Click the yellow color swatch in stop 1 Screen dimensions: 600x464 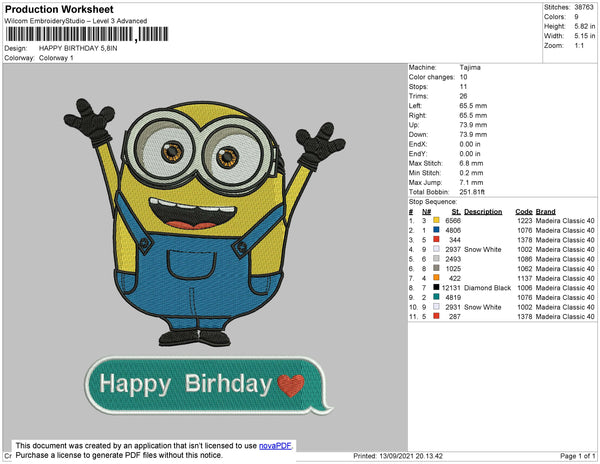pyautogui.click(x=437, y=221)
